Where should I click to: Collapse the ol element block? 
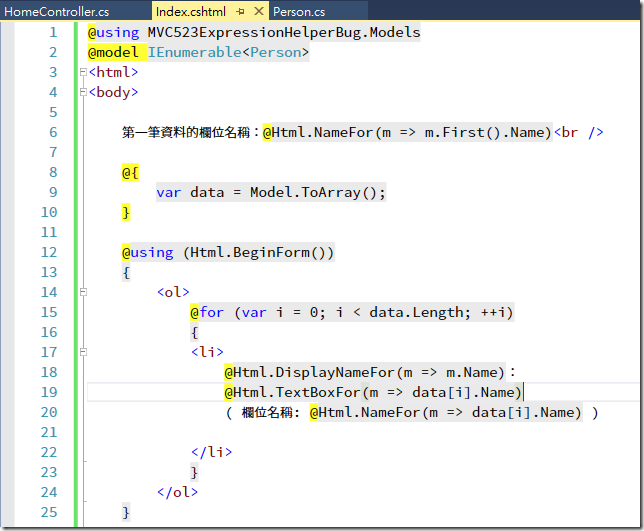point(83,292)
